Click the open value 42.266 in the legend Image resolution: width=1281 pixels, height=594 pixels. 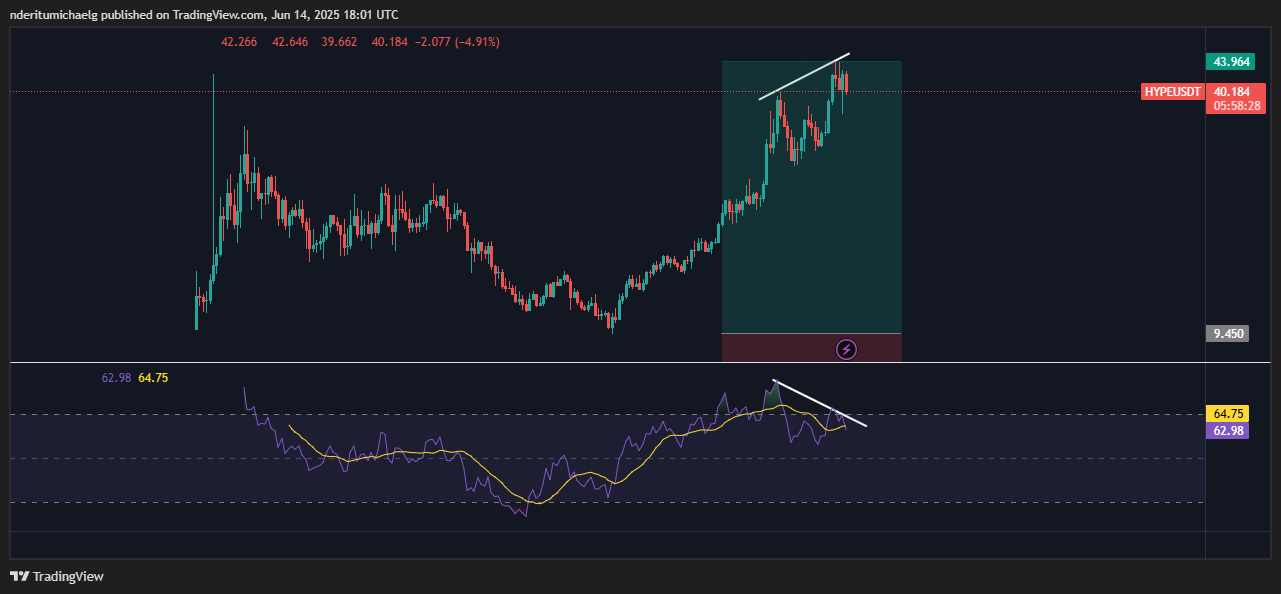click(239, 42)
